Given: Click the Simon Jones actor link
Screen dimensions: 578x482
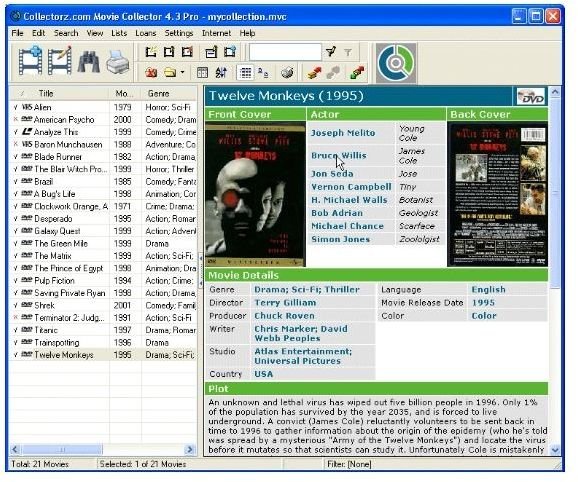Looking at the screenshot, I should (341, 239).
